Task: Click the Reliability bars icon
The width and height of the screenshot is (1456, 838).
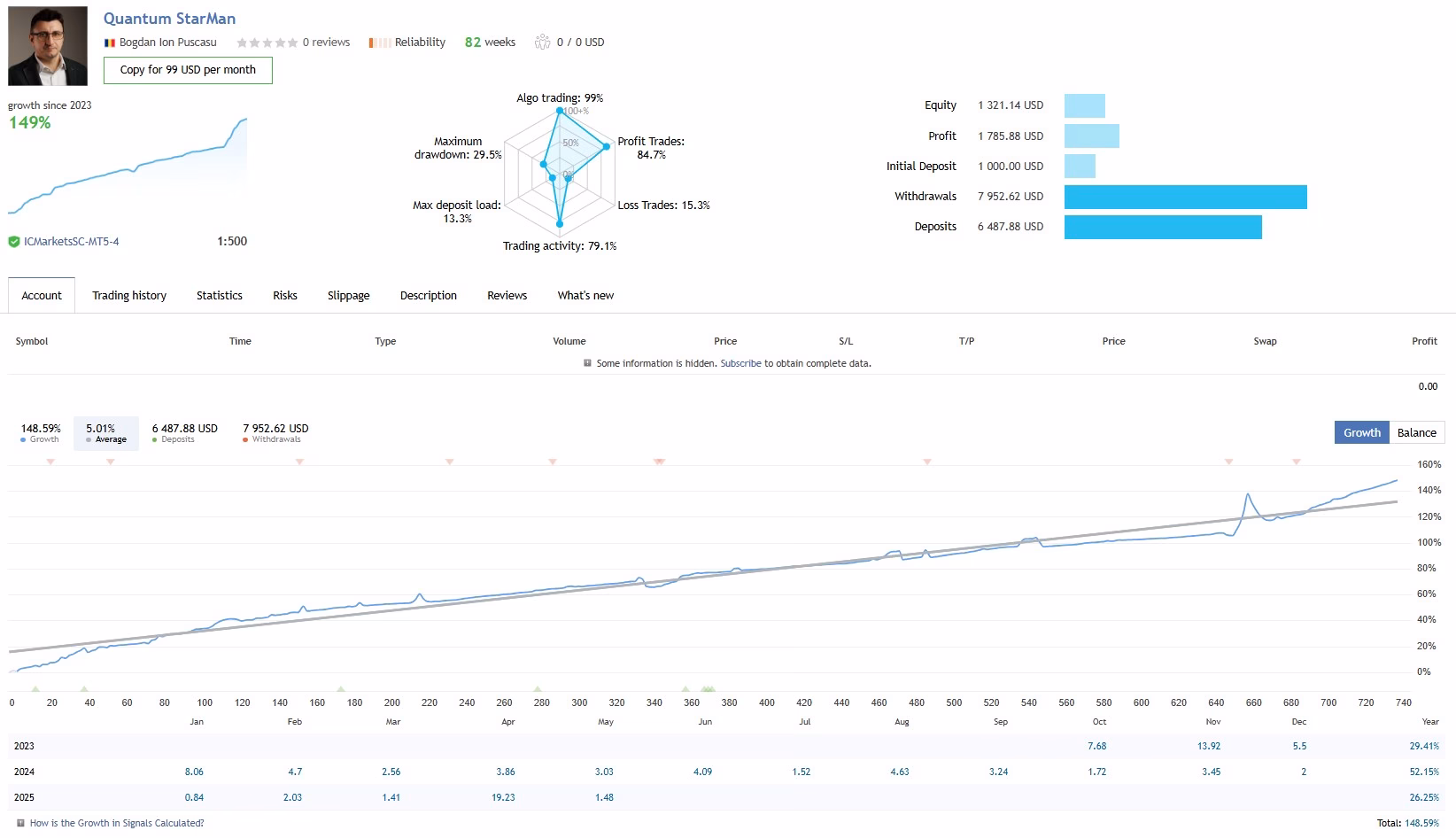Action: click(380, 43)
